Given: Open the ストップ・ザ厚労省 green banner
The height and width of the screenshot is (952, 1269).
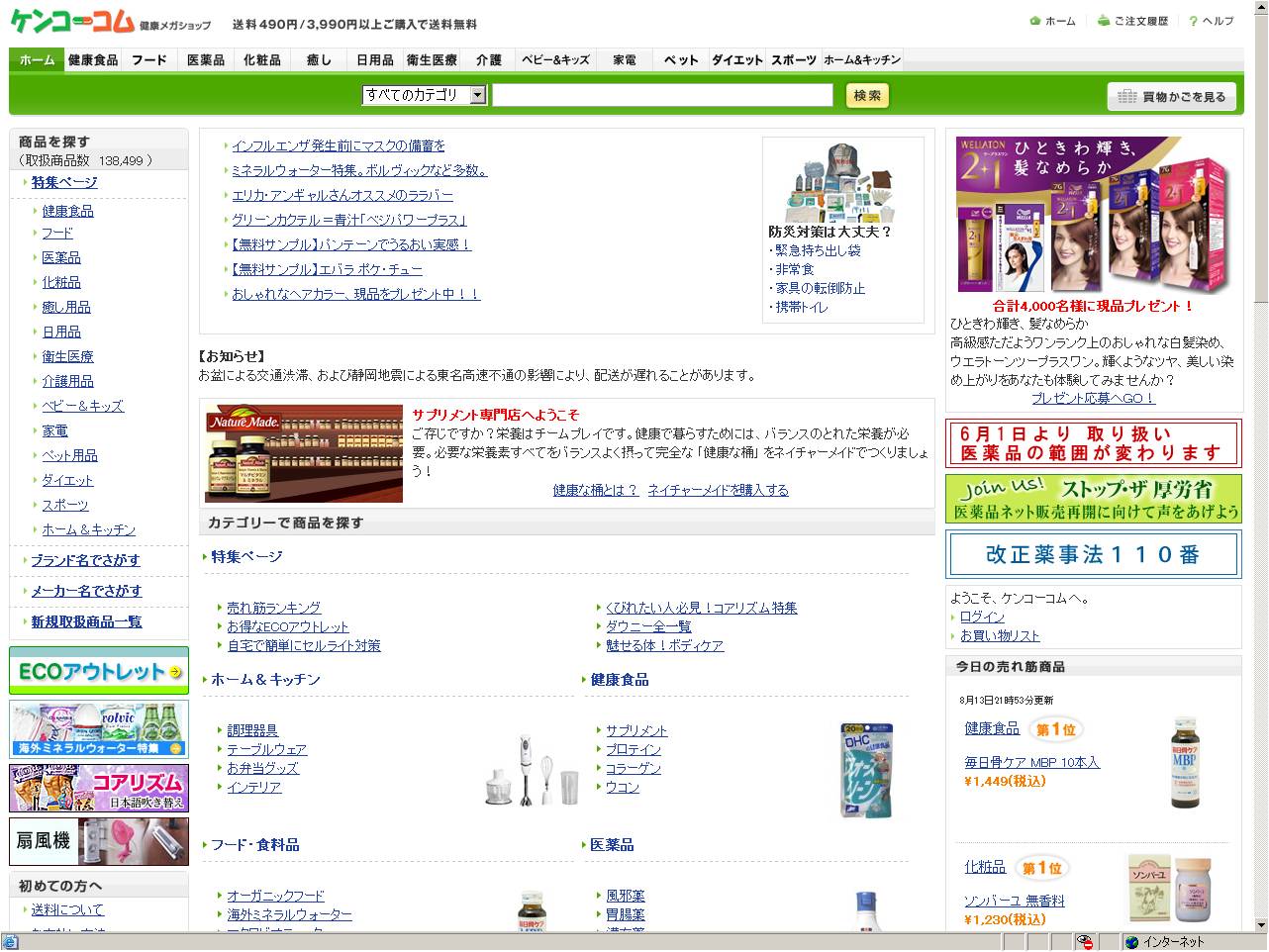Looking at the screenshot, I should (x=1094, y=499).
